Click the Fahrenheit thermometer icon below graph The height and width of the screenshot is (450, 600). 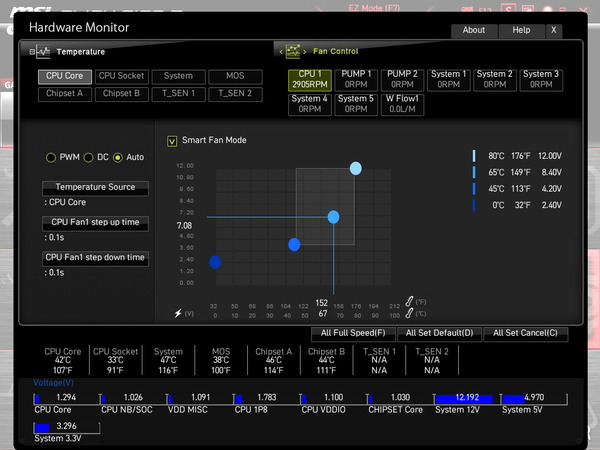pyautogui.click(x=409, y=302)
